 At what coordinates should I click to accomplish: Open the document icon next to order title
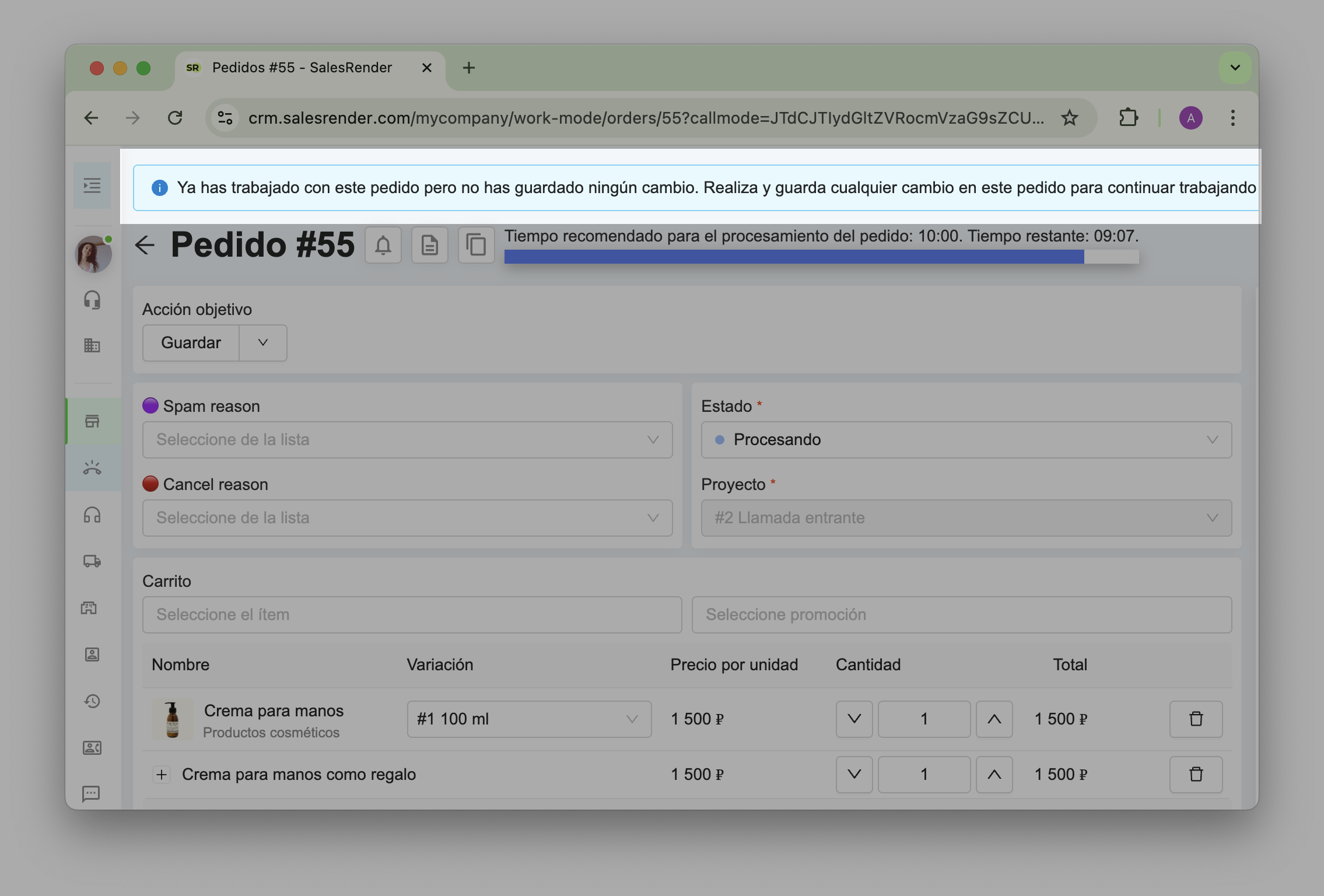pos(430,245)
